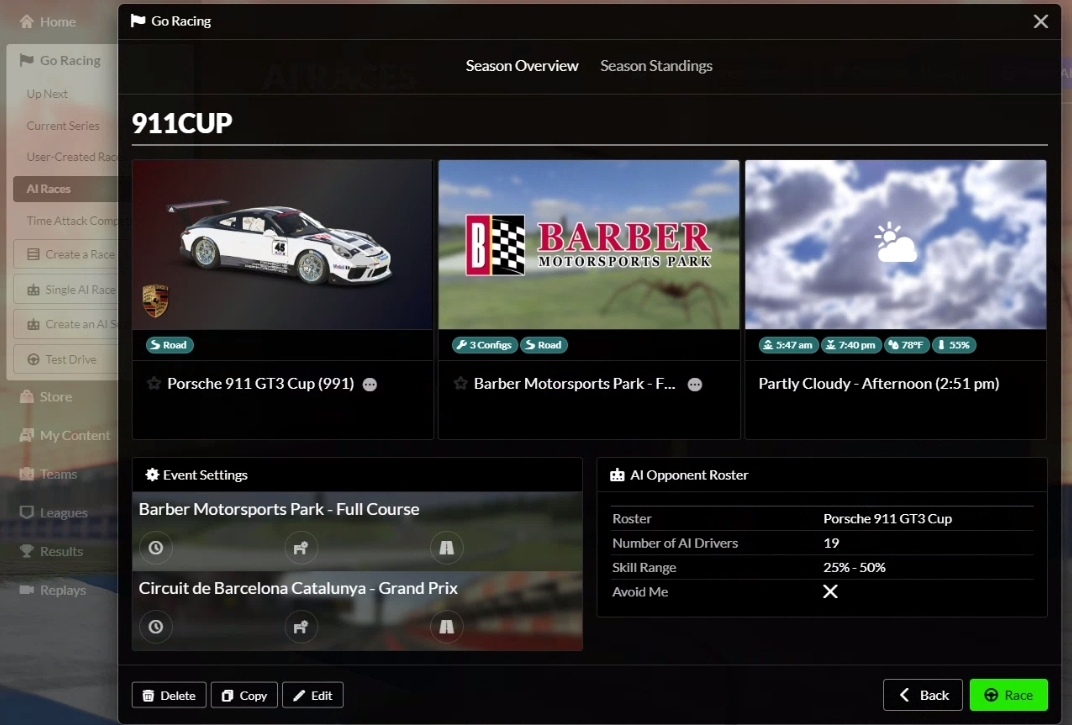Delete the 911CUP season
The image size is (1072, 725).
tap(169, 696)
